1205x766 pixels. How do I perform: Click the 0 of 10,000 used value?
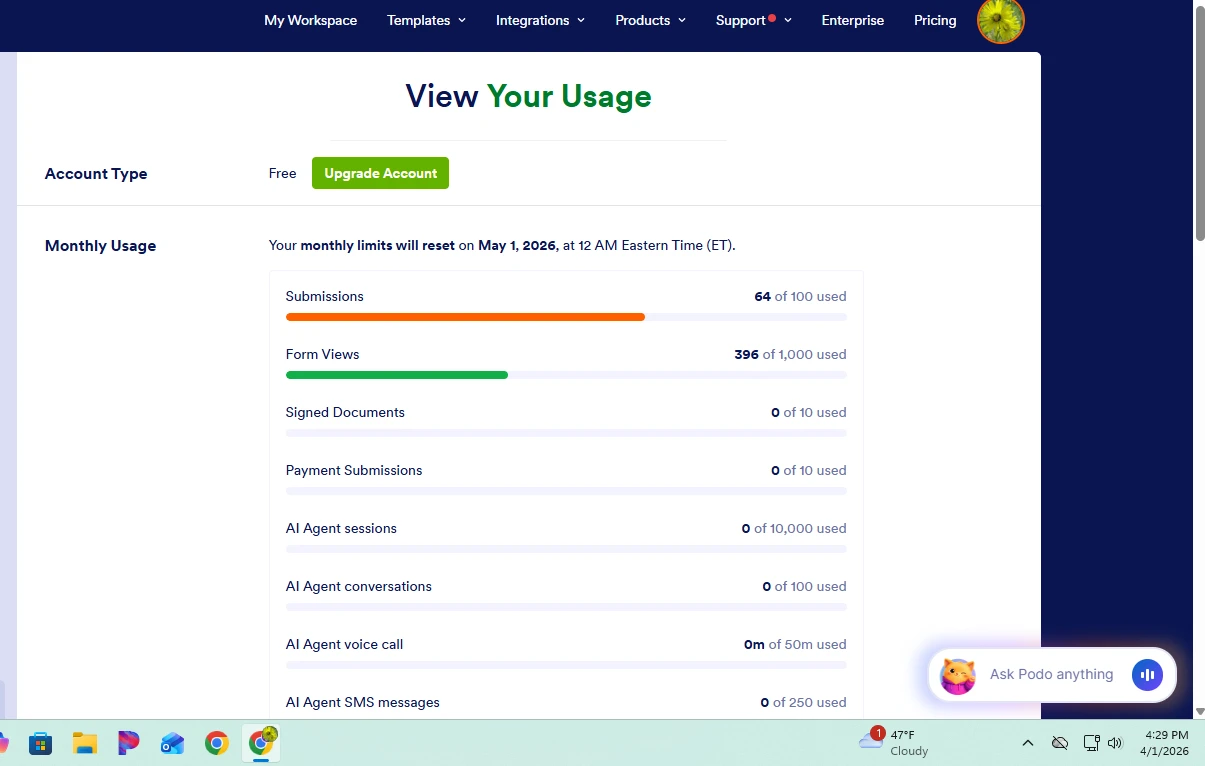(794, 528)
